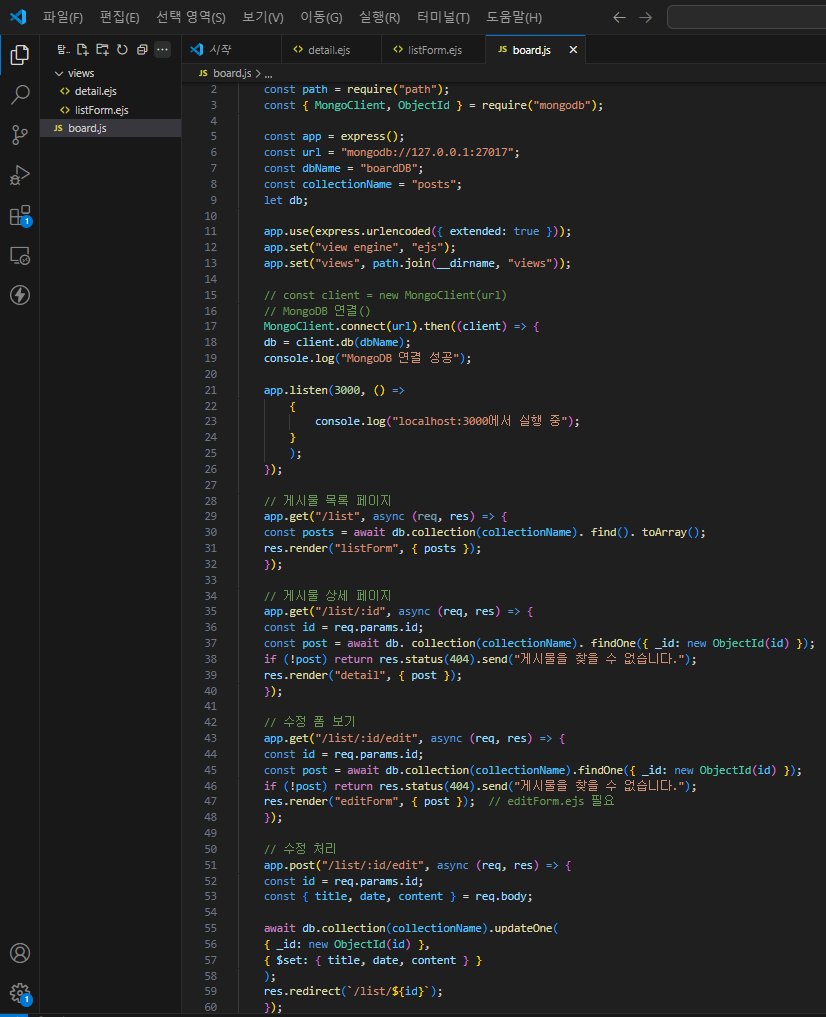Click line number 29 in the gutter

coord(211,516)
